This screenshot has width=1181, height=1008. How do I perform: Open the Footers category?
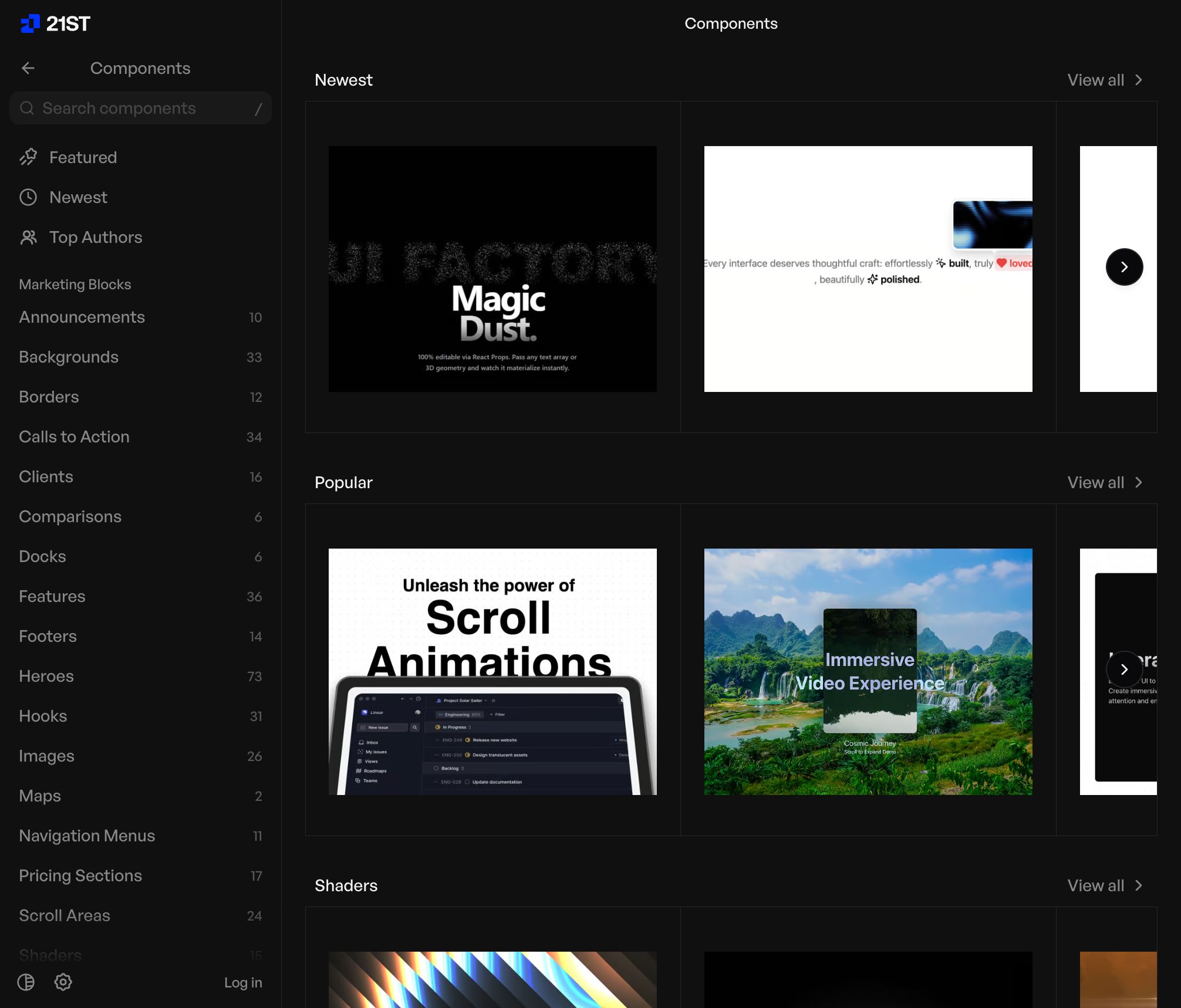point(140,636)
